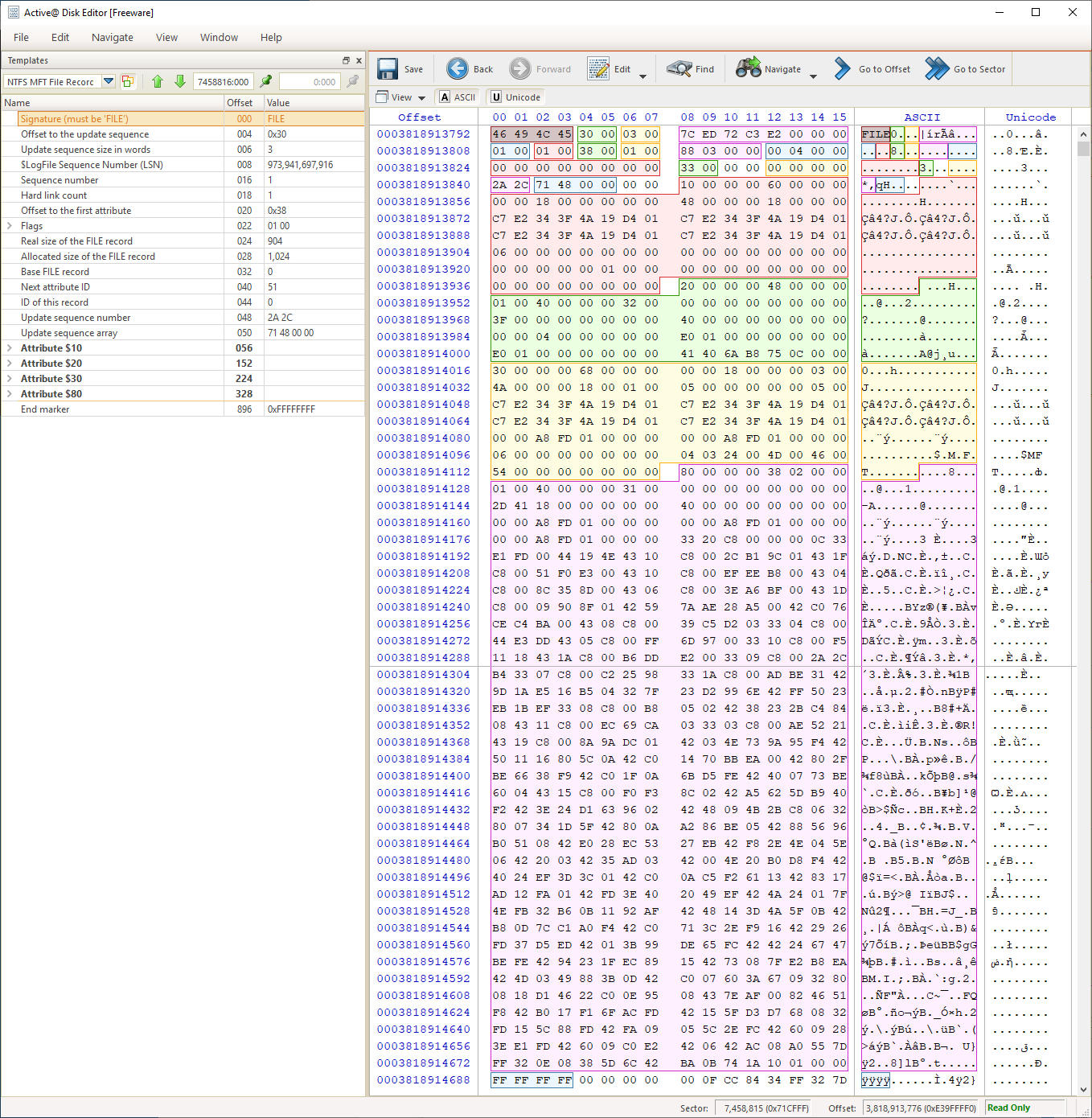Click the Go to Sector double-arrow icon
This screenshot has height=1118, width=1092.
(937, 69)
